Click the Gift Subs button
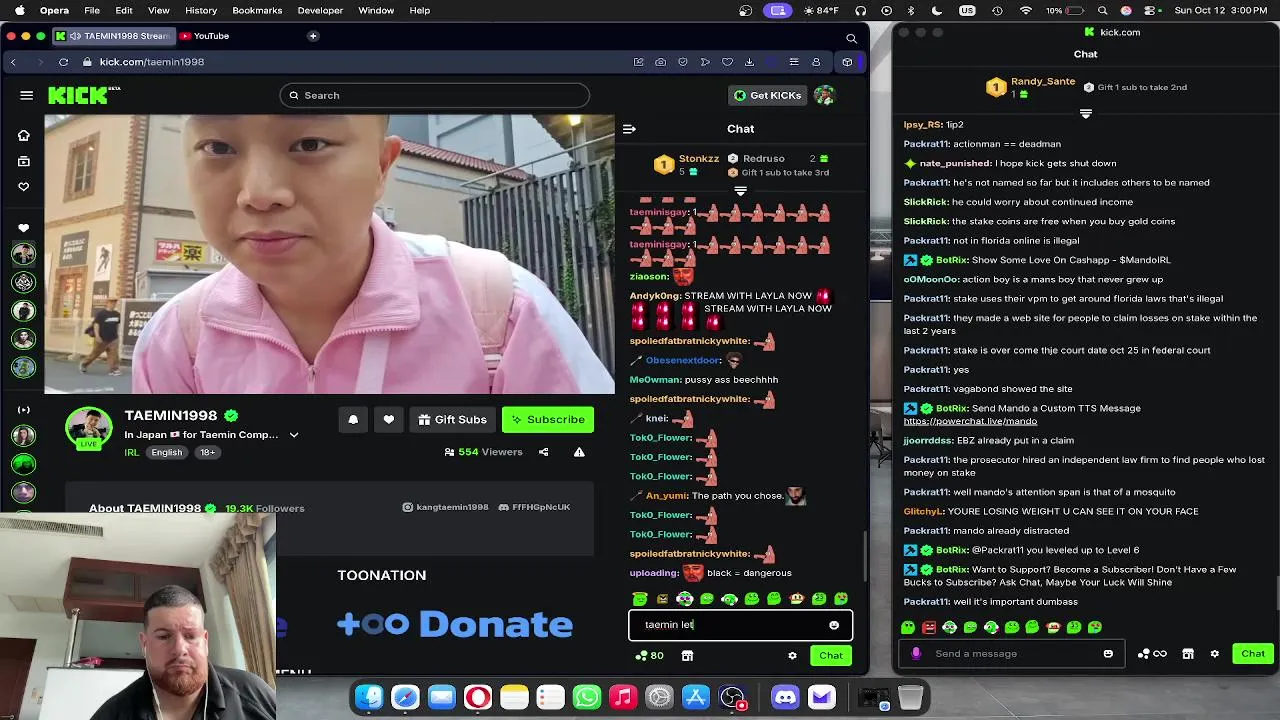 [453, 420]
